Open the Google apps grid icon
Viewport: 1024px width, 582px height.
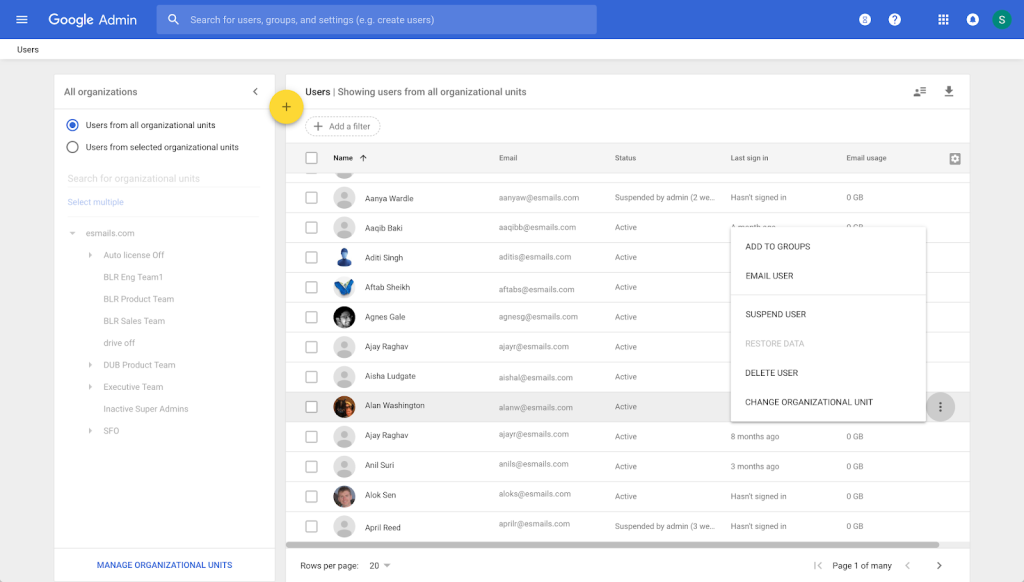point(942,18)
